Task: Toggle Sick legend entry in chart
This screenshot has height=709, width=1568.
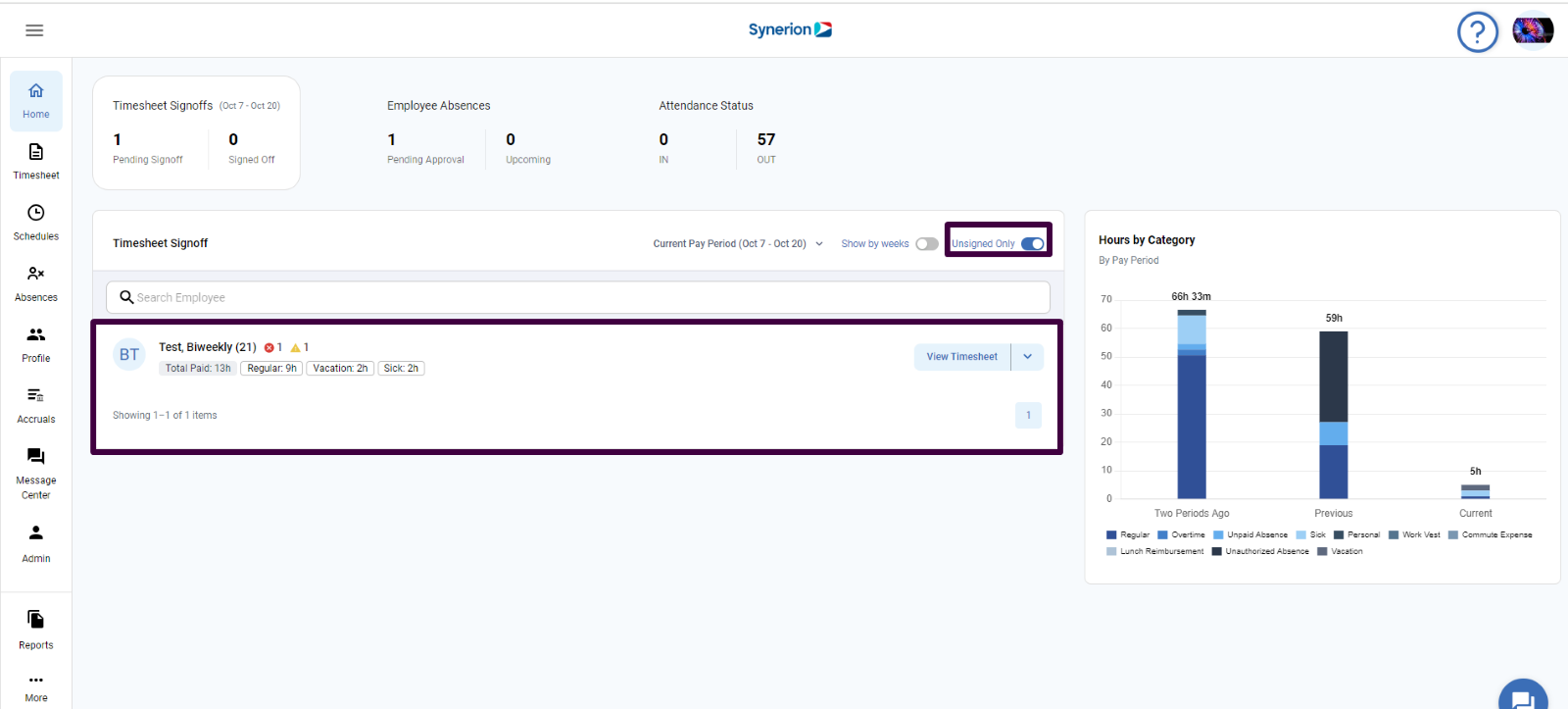Action: pyautogui.click(x=1311, y=535)
